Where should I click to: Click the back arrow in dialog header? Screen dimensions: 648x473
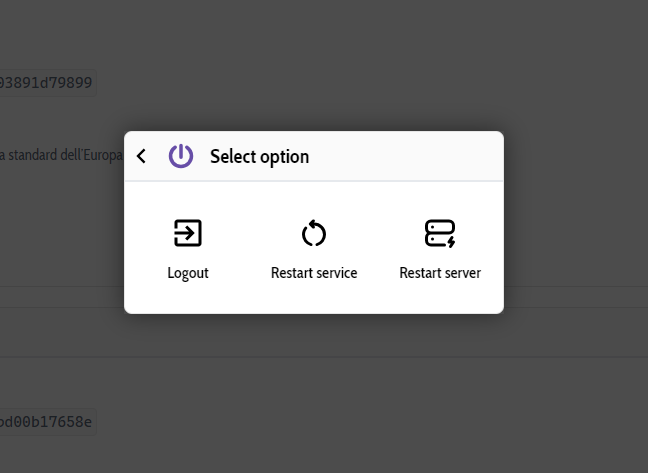[142, 156]
